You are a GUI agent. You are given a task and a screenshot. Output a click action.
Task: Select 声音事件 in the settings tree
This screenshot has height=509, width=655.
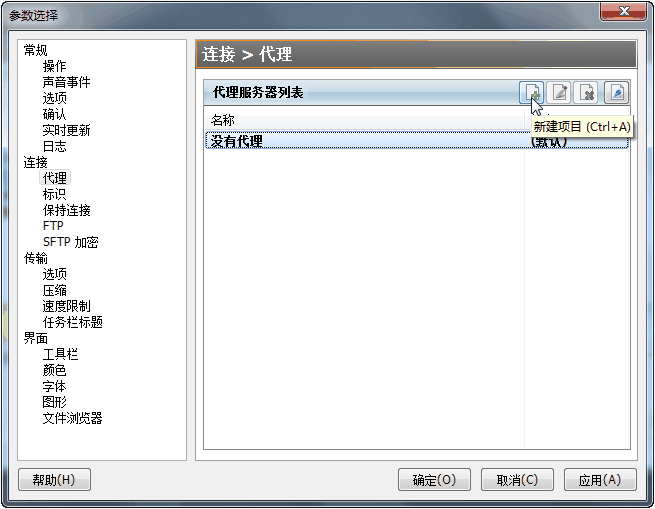tap(66, 82)
